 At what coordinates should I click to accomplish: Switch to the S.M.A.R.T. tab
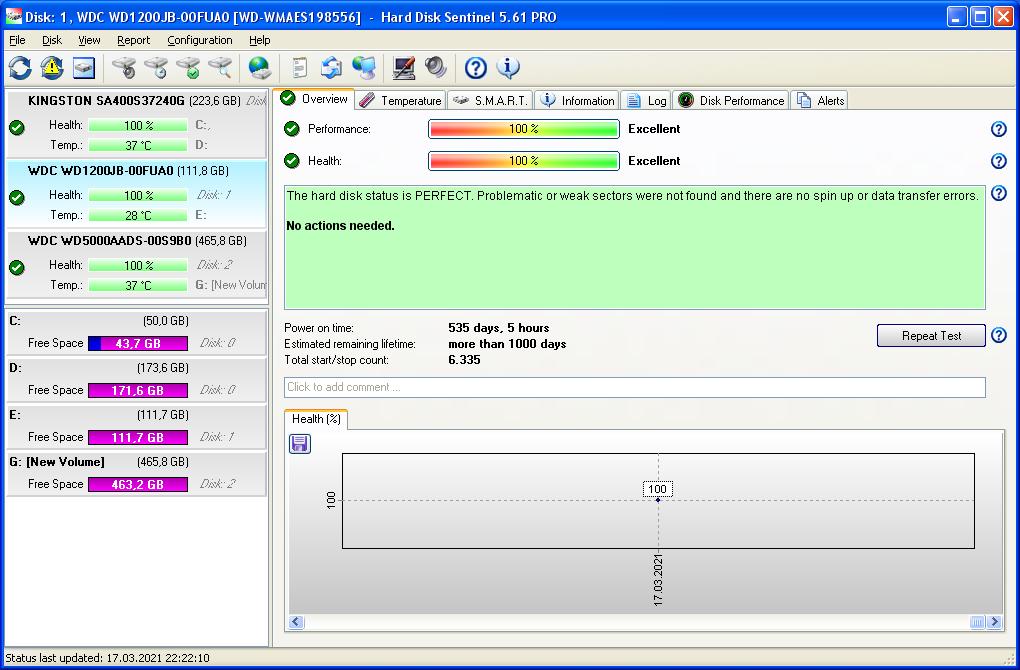(491, 100)
